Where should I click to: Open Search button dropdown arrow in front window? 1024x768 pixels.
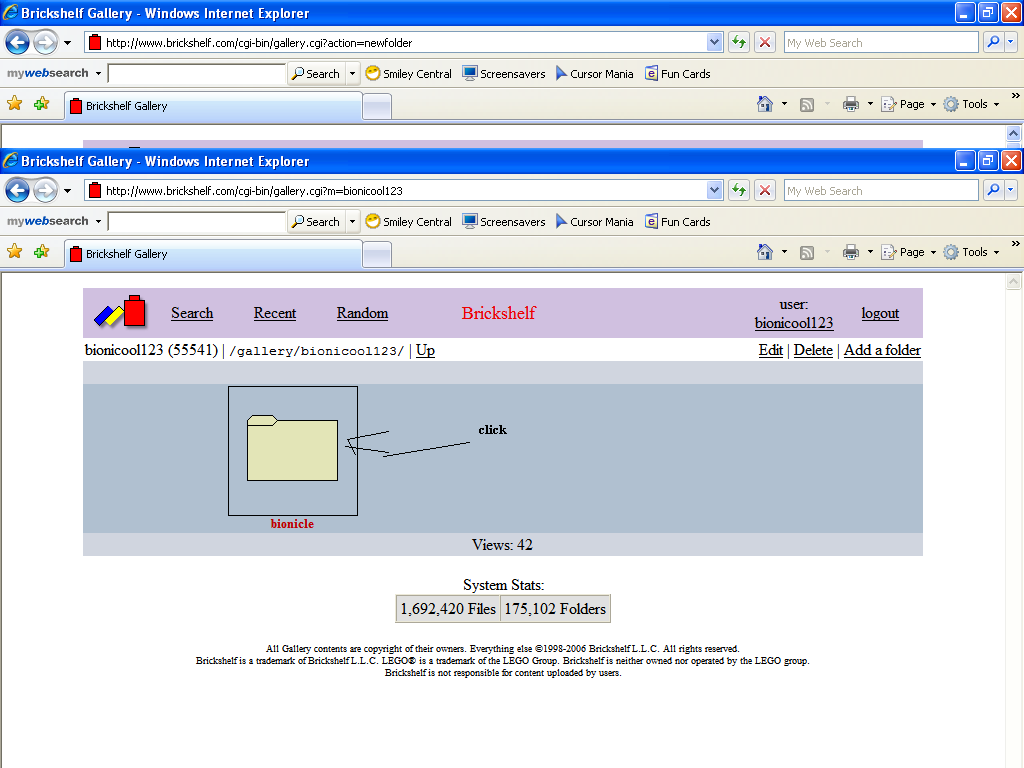[353, 222]
